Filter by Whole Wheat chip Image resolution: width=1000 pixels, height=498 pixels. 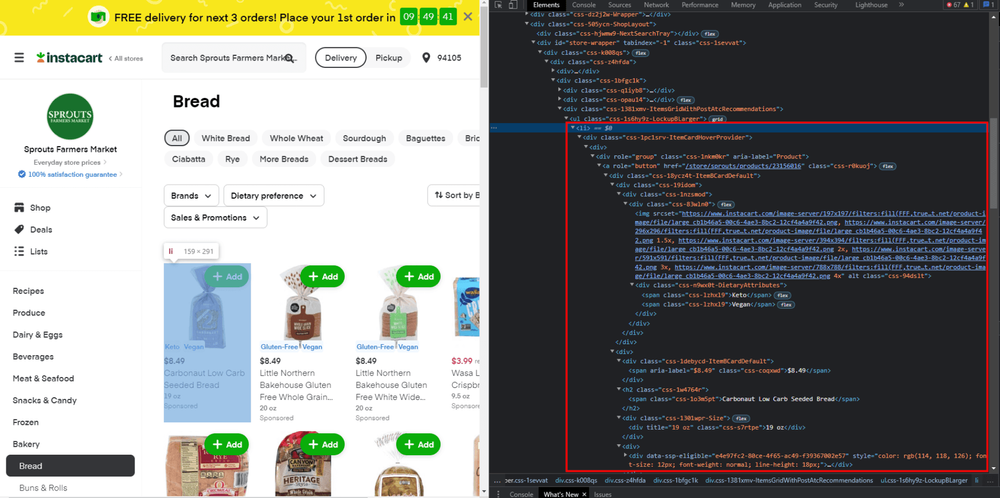click(x=297, y=138)
